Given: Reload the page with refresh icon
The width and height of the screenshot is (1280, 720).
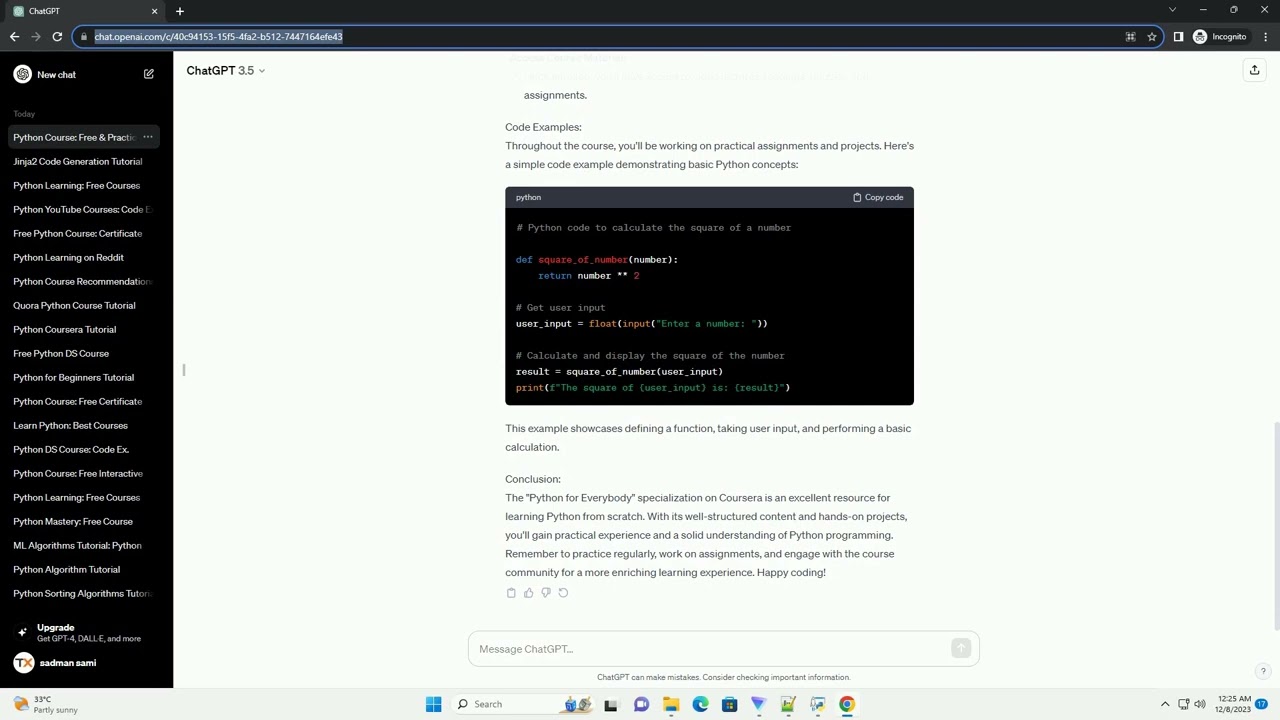Looking at the screenshot, I should coord(57,37).
